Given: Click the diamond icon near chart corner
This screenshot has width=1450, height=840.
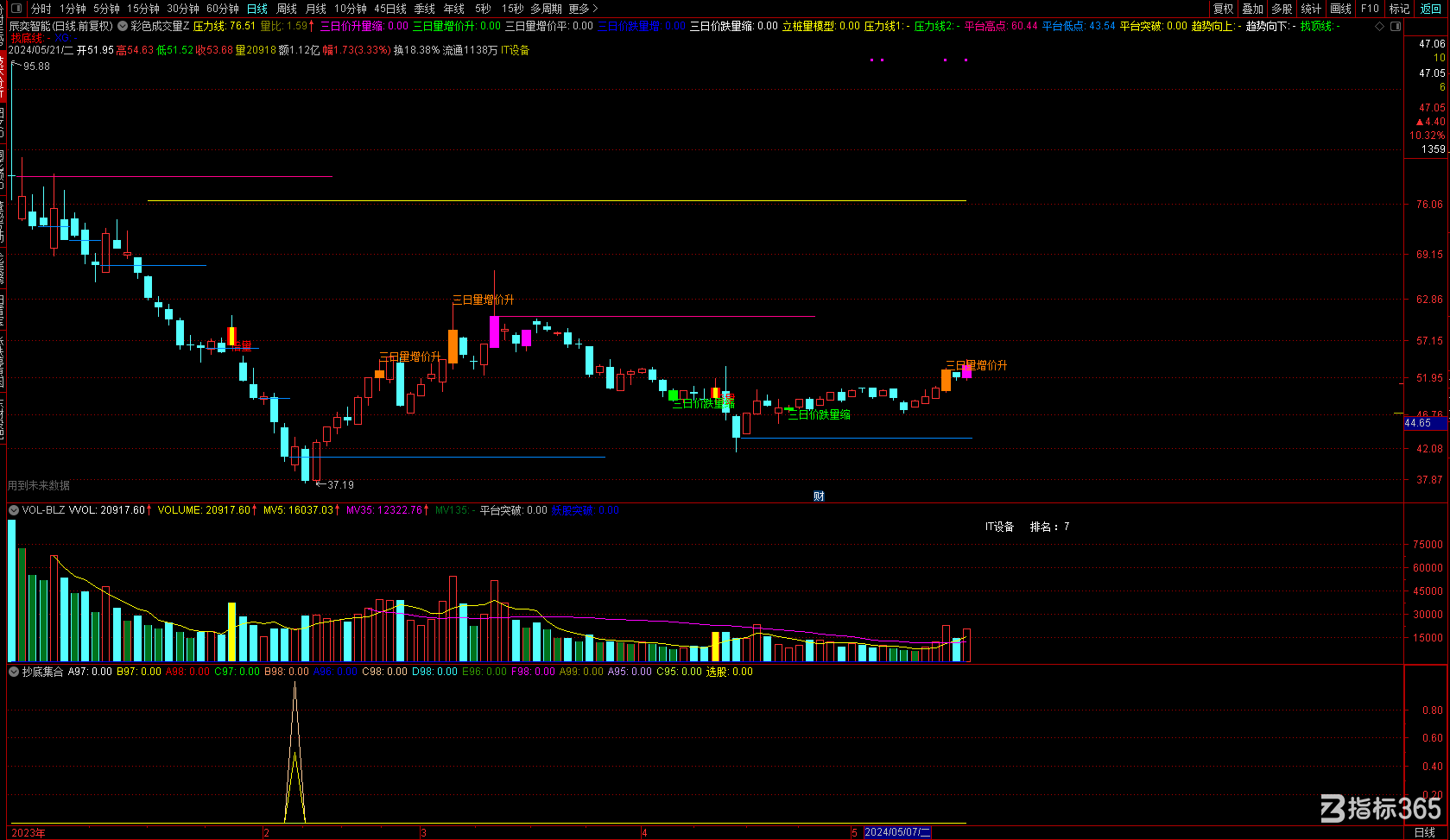Looking at the screenshot, I should tap(1379, 27).
